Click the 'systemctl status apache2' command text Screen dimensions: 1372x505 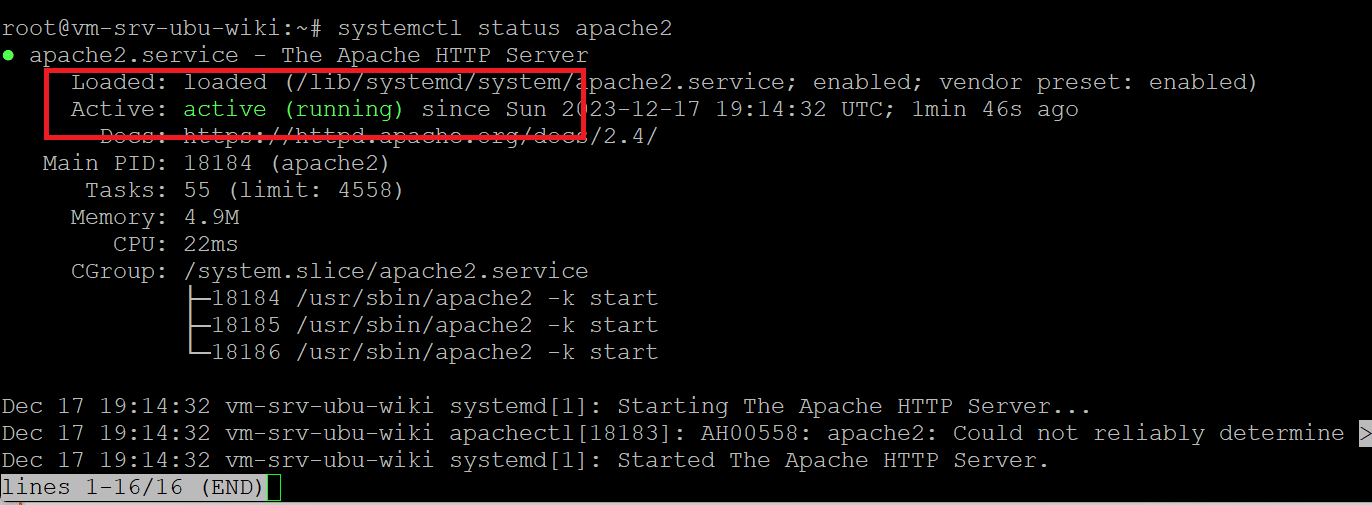(x=504, y=29)
